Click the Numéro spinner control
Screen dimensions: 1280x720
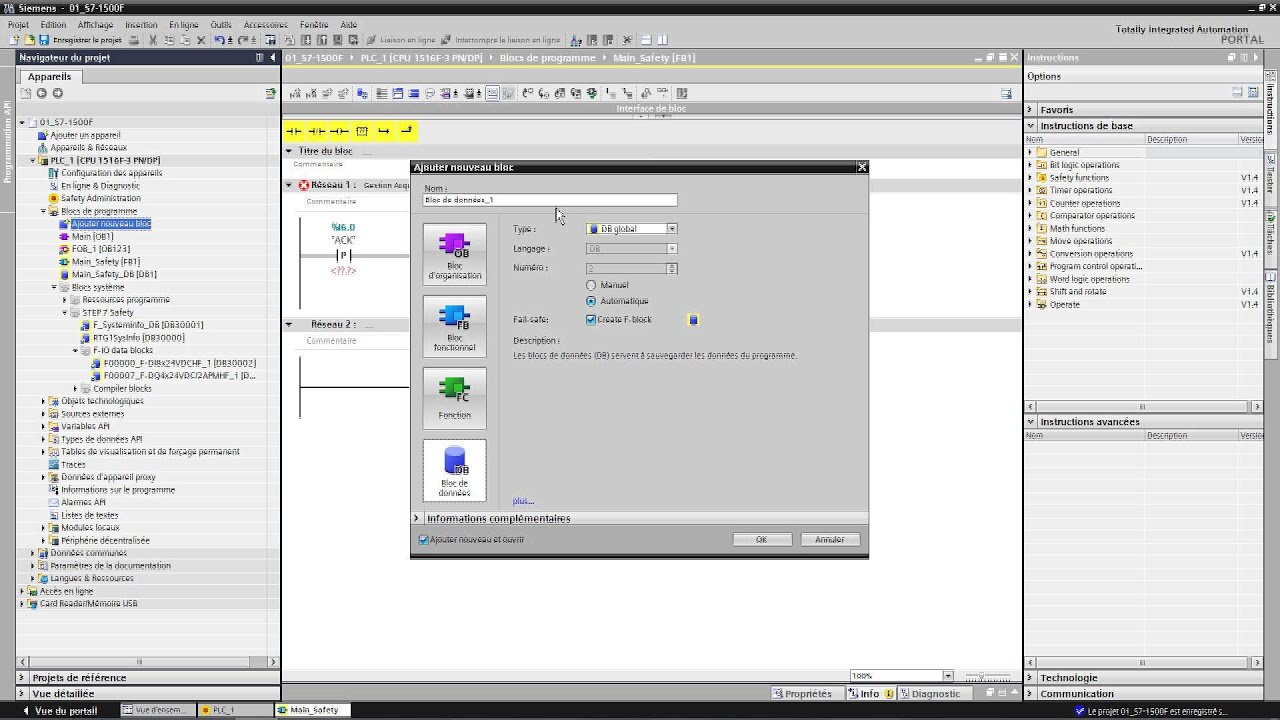(x=672, y=268)
